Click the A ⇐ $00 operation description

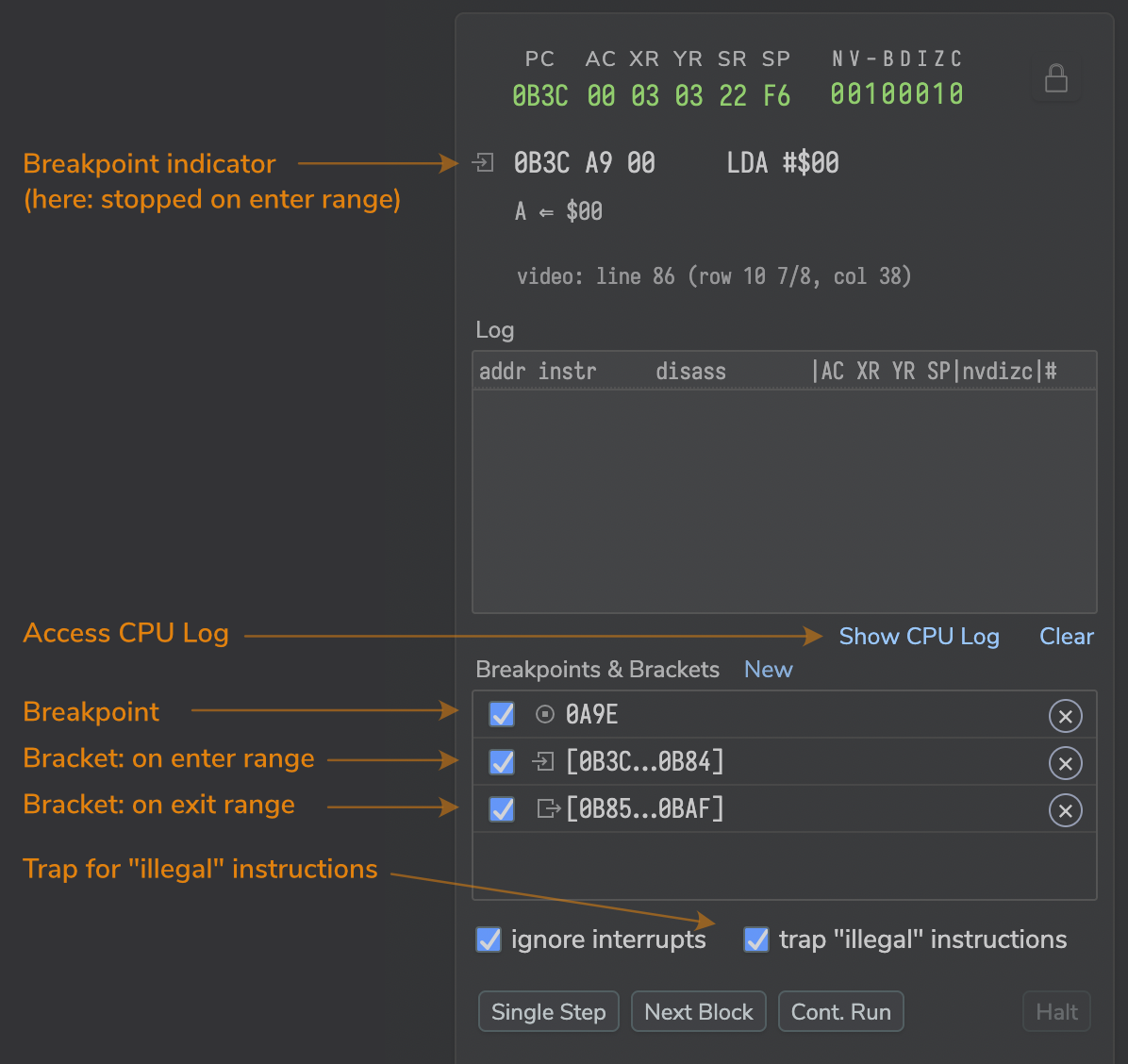[558, 211]
